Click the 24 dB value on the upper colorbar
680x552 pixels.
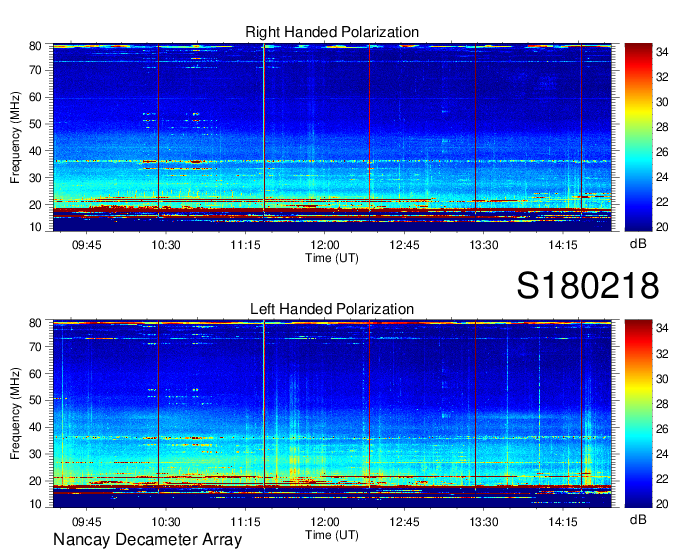(662, 177)
